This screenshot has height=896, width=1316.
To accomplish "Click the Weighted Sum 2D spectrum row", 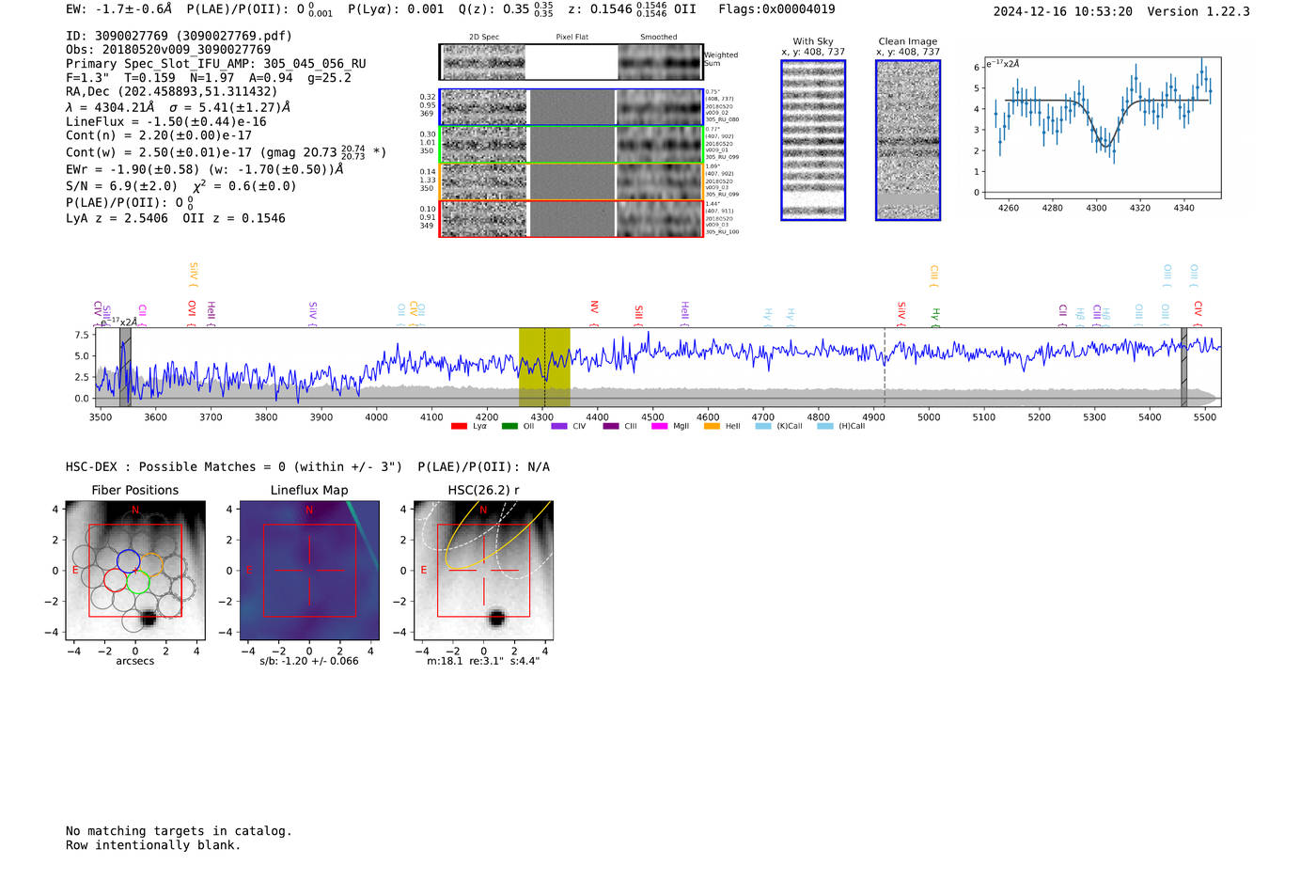I will (x=571, y=62).
